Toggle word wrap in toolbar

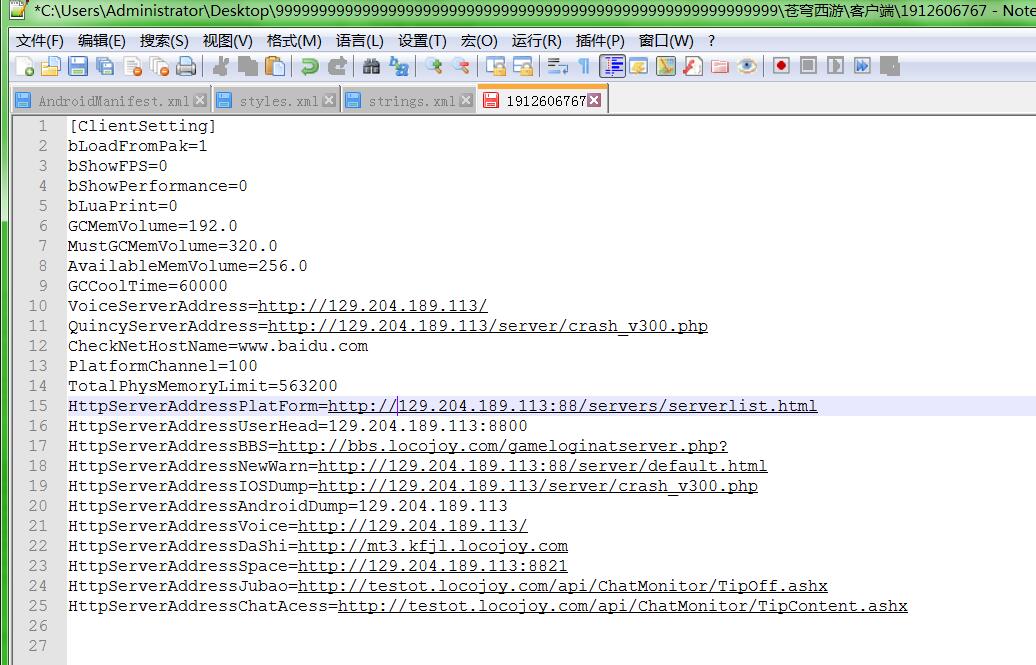point(558,67)
